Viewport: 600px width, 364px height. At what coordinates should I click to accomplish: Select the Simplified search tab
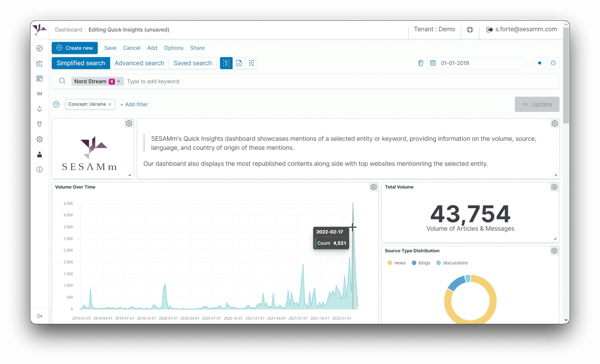(81, 63)
